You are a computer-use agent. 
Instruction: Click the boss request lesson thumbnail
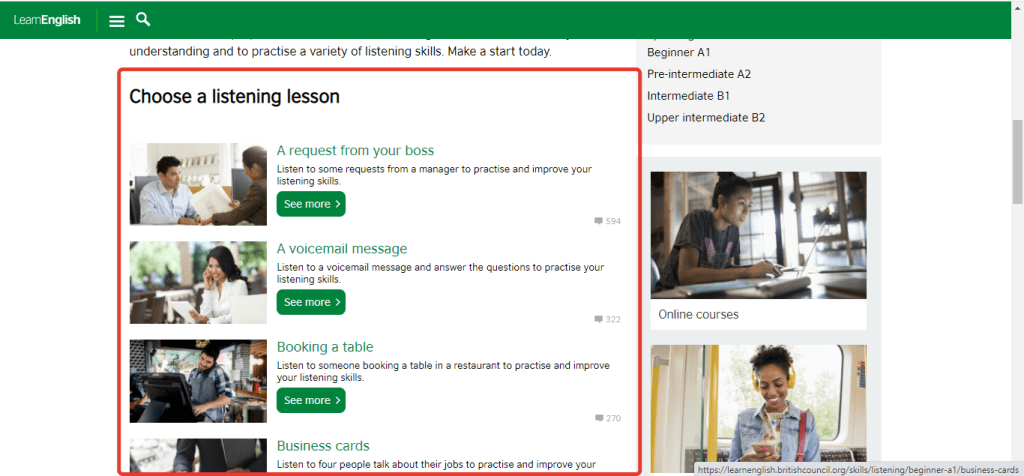coord(198,184)
